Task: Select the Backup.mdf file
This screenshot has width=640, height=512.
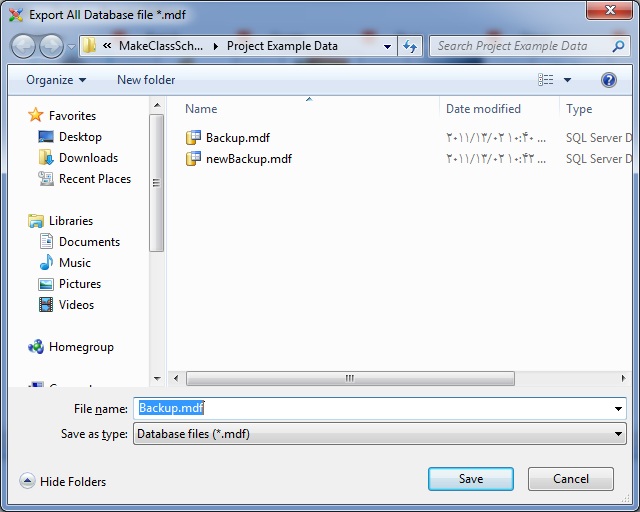Action: coord(238,138)
